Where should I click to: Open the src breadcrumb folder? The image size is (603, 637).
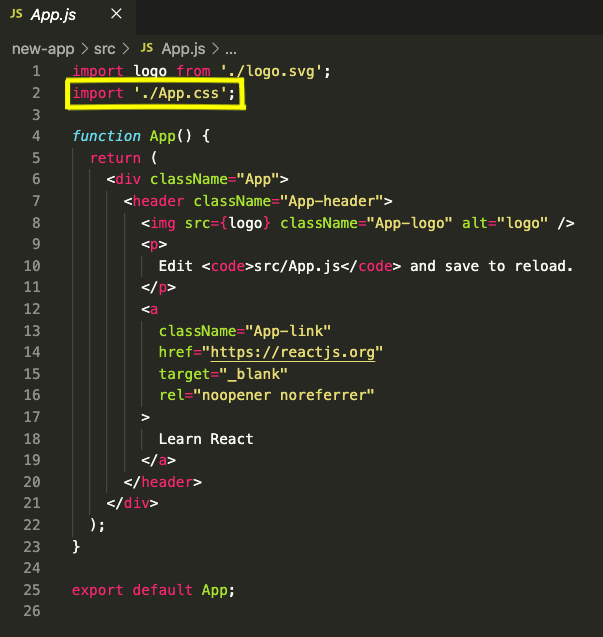[104, 49]
